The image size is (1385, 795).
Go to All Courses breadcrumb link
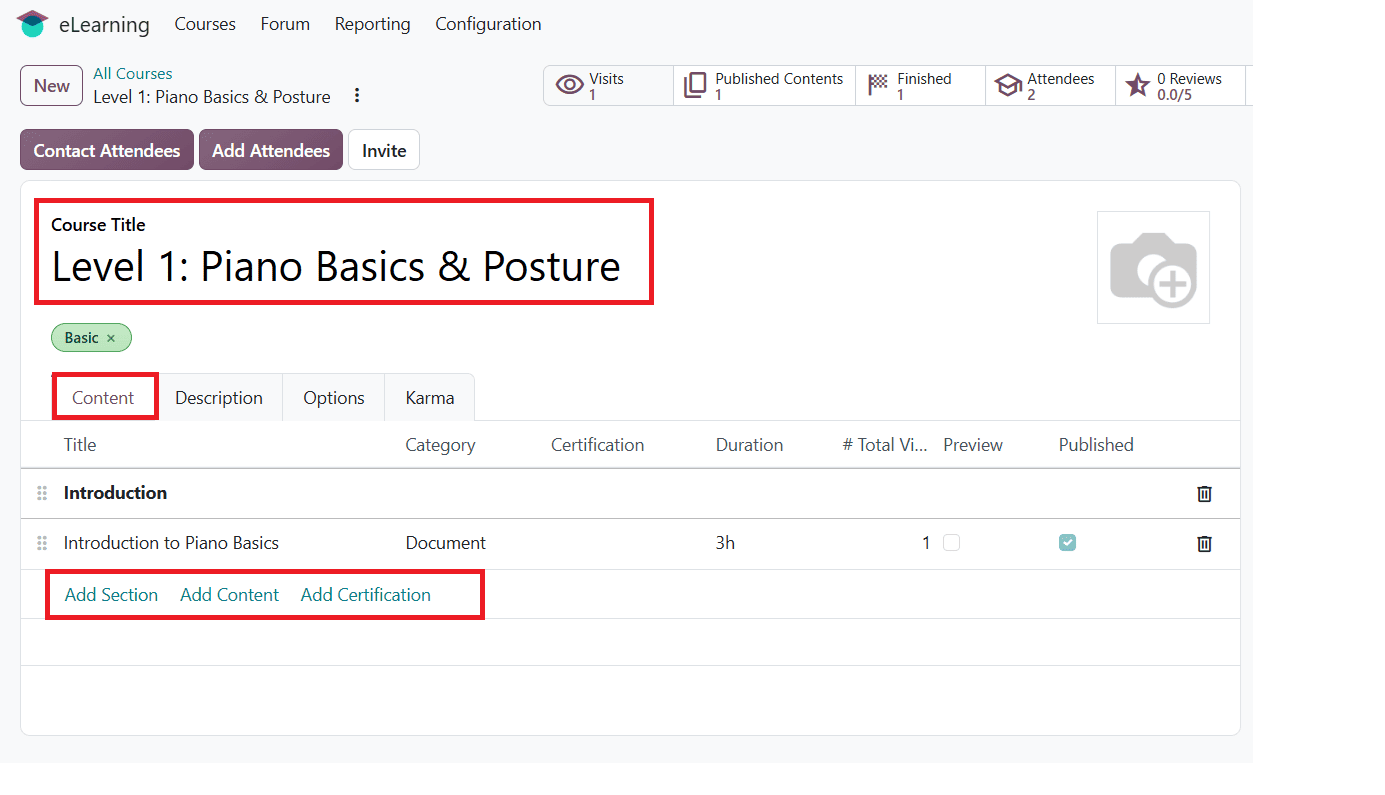tap(133, 74)
